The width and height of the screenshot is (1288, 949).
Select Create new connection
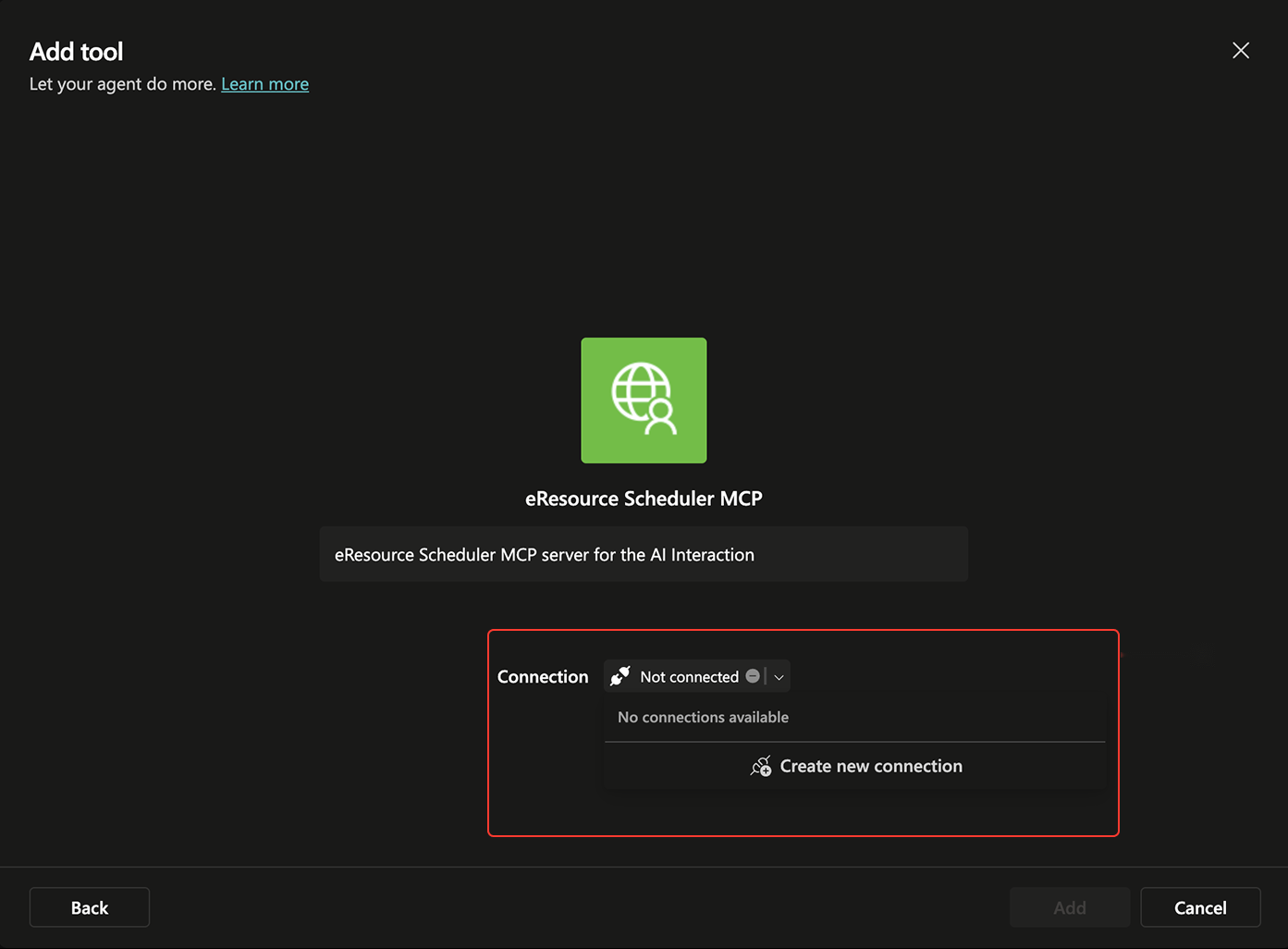(855, 766)
